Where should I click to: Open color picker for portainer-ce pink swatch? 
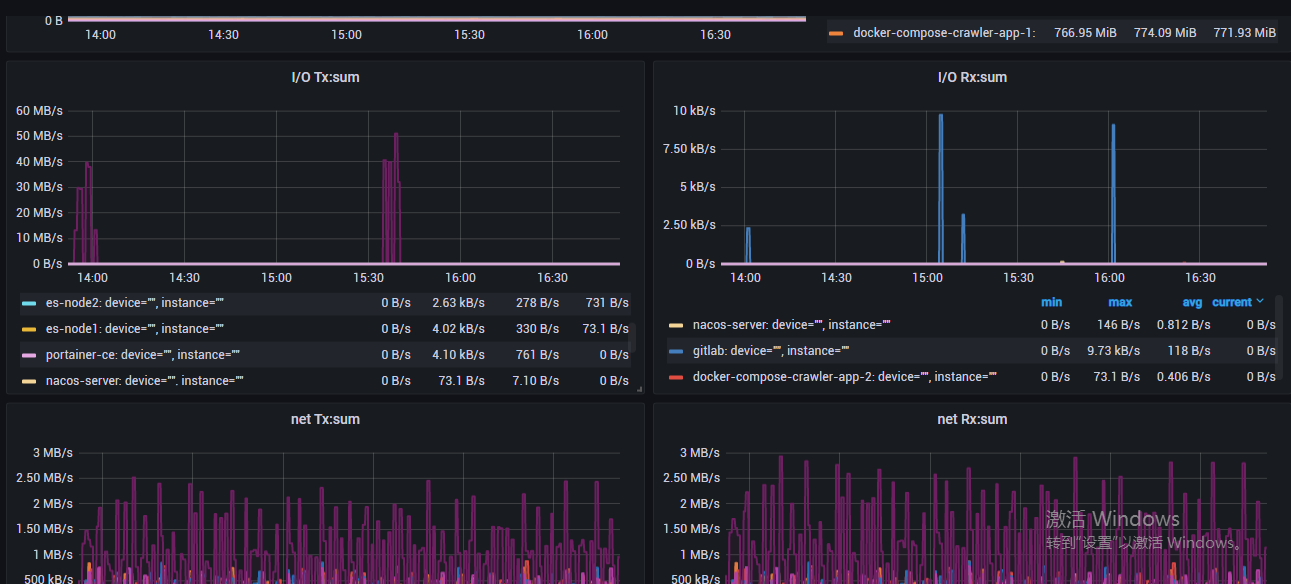(x=29, y=355)
